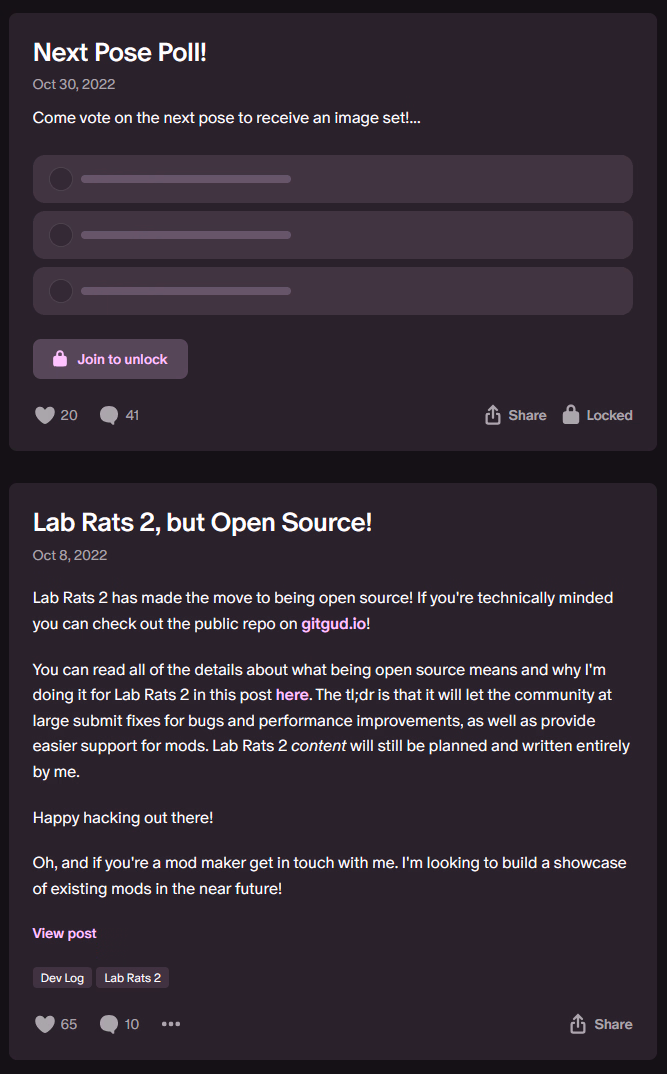Like the Lab Rats 2 Open Source post
Image resolution: width=667 pixels, height=1074 pixels.
pos(45,1024)
